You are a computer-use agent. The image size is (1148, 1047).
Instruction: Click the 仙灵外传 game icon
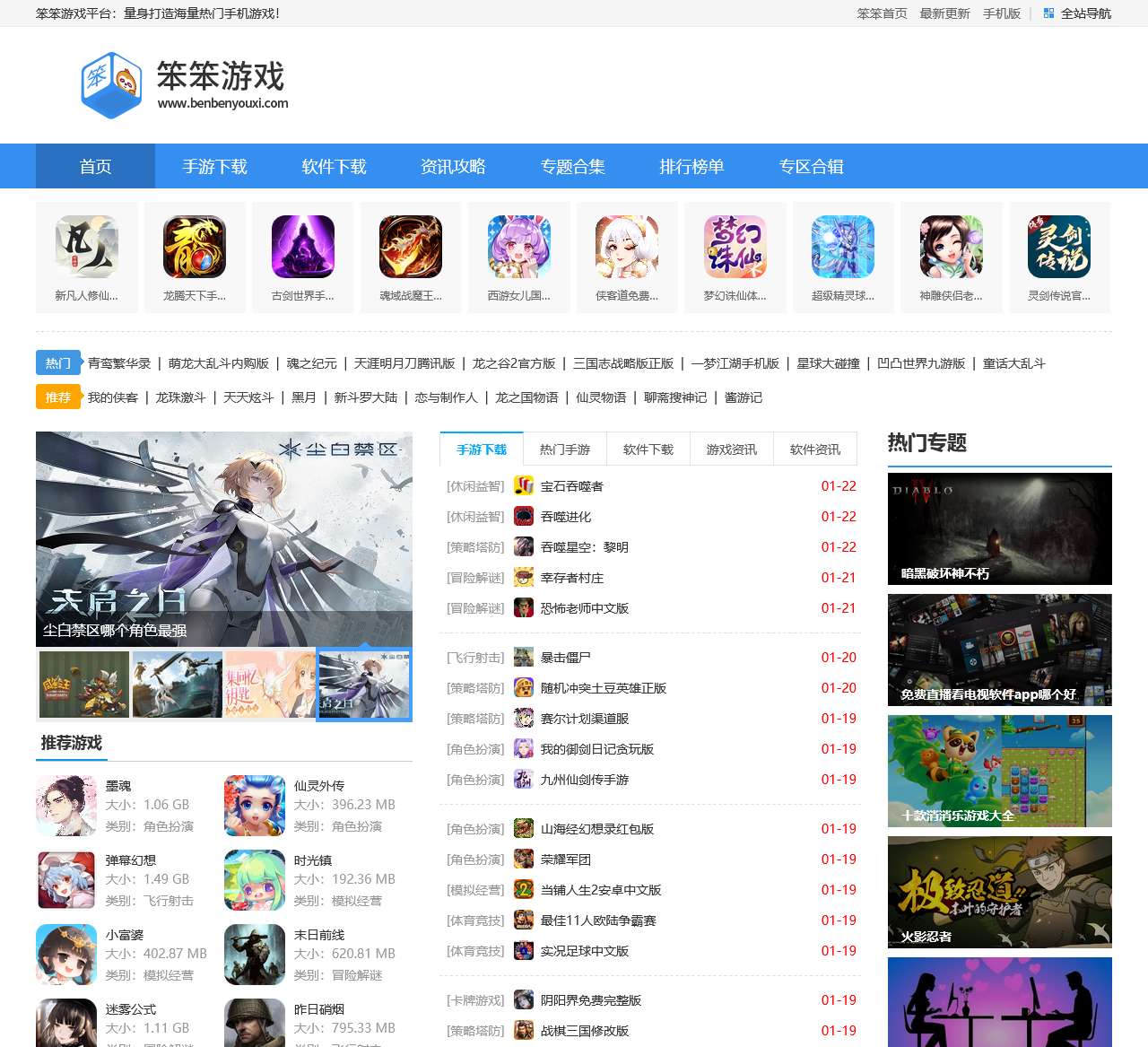click(x=255, y=805)
